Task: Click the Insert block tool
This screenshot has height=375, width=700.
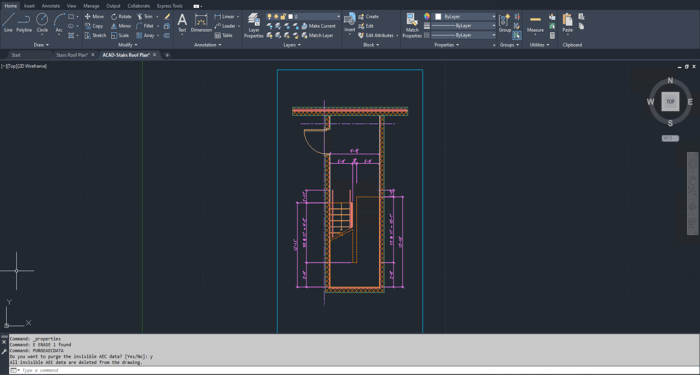Action: click(350, 23)
